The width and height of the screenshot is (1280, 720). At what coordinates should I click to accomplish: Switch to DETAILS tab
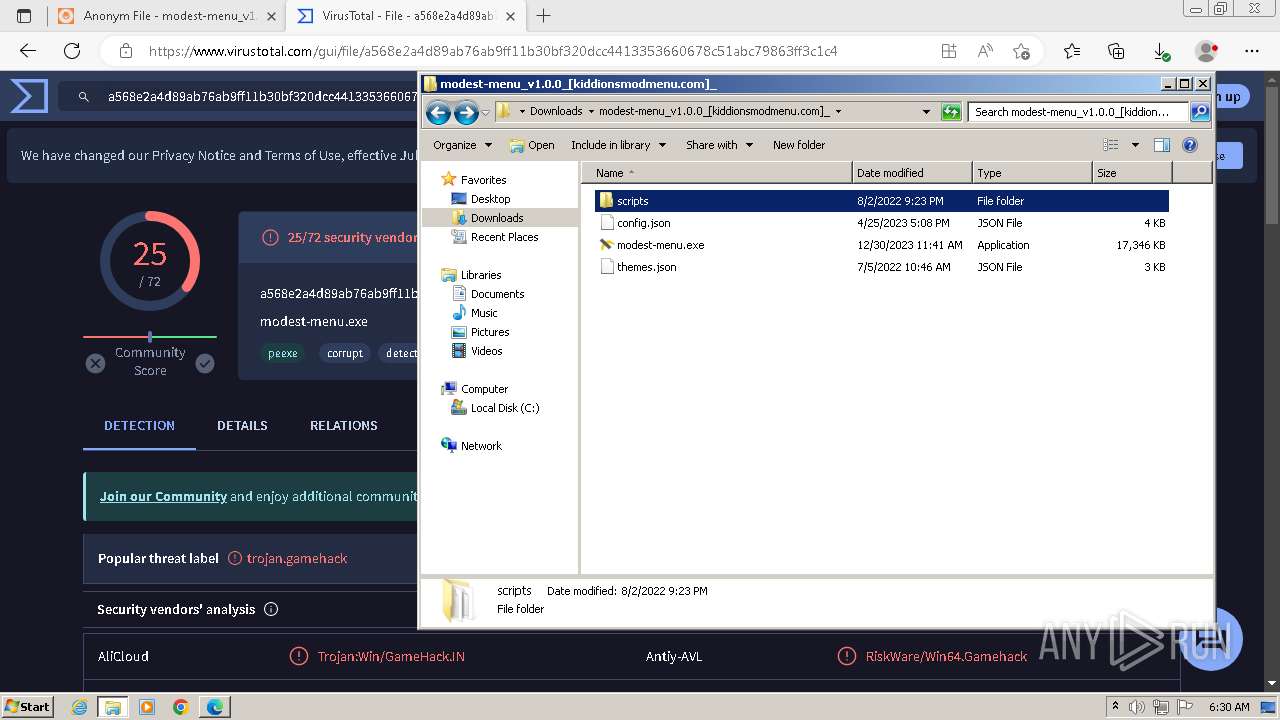pyautogui.click(x=242, y=425)
